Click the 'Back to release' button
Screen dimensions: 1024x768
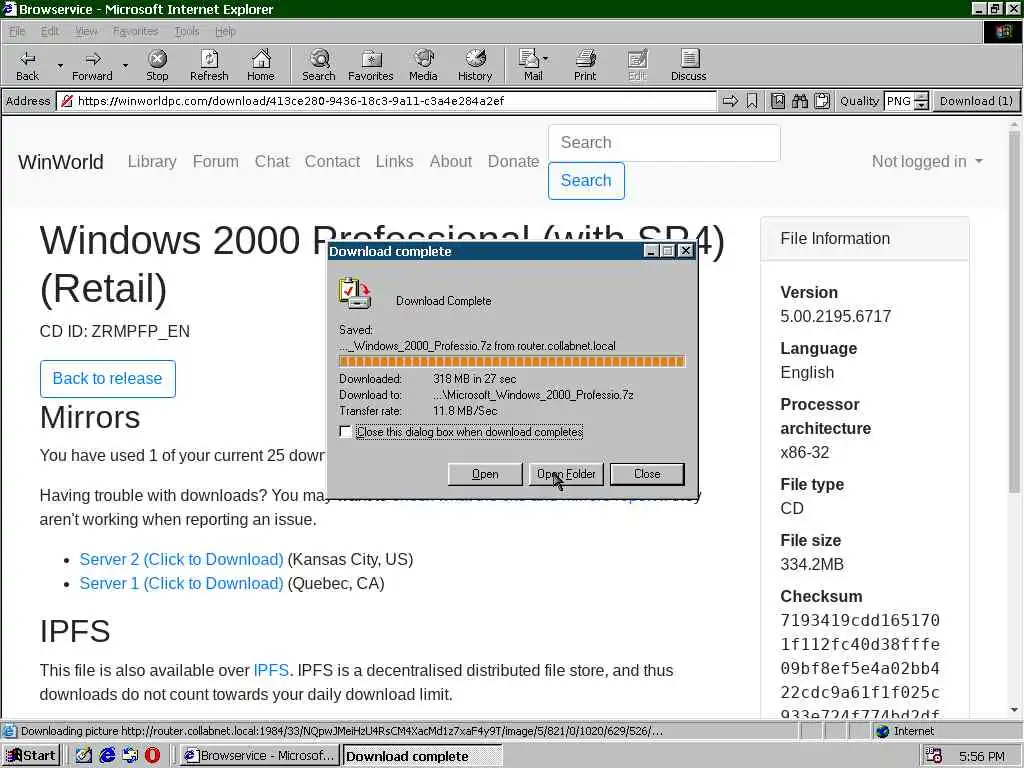[108, 379]
